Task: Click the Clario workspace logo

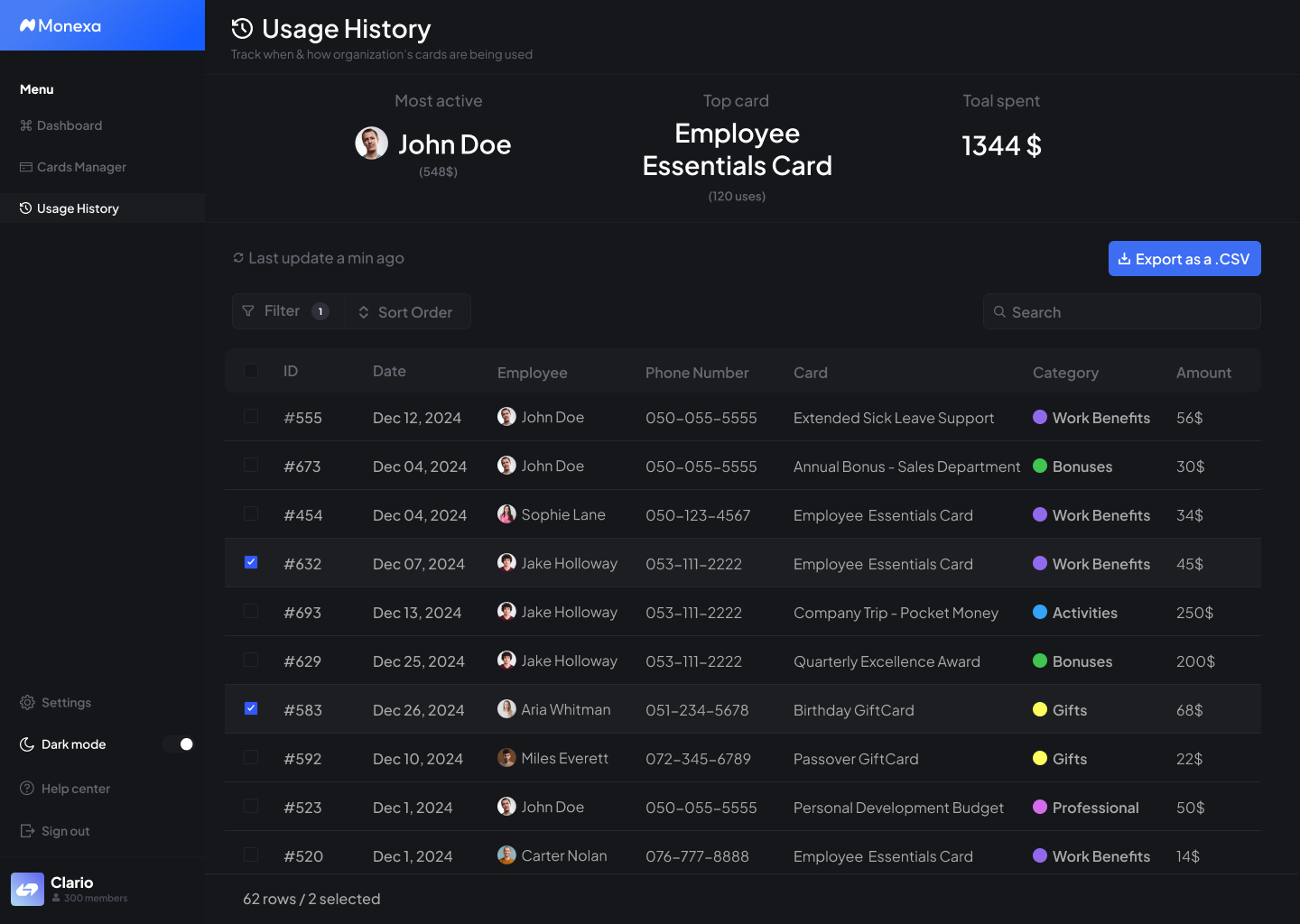Action: (27, 889)
